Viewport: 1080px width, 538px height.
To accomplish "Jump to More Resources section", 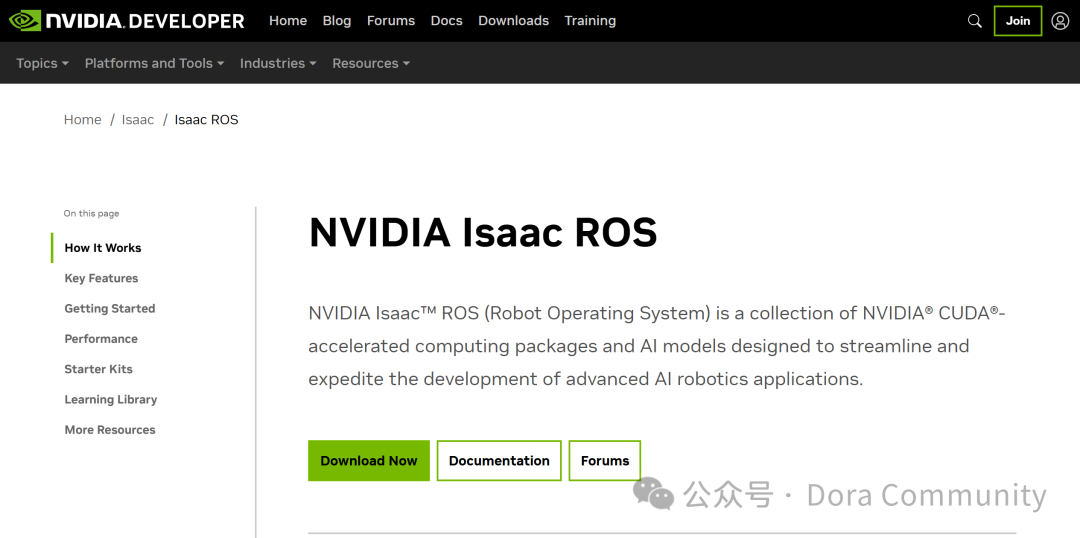I will (110, 430).
